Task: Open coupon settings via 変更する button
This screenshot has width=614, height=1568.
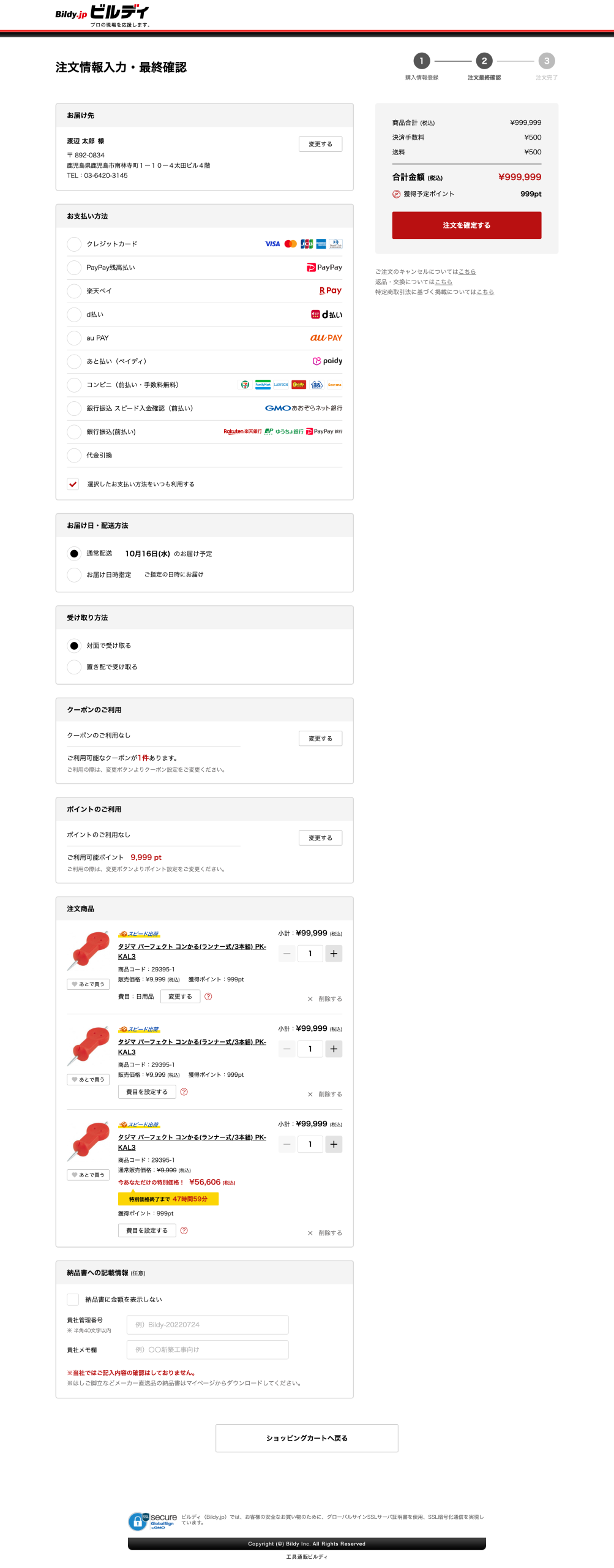Action: point(320,739)
